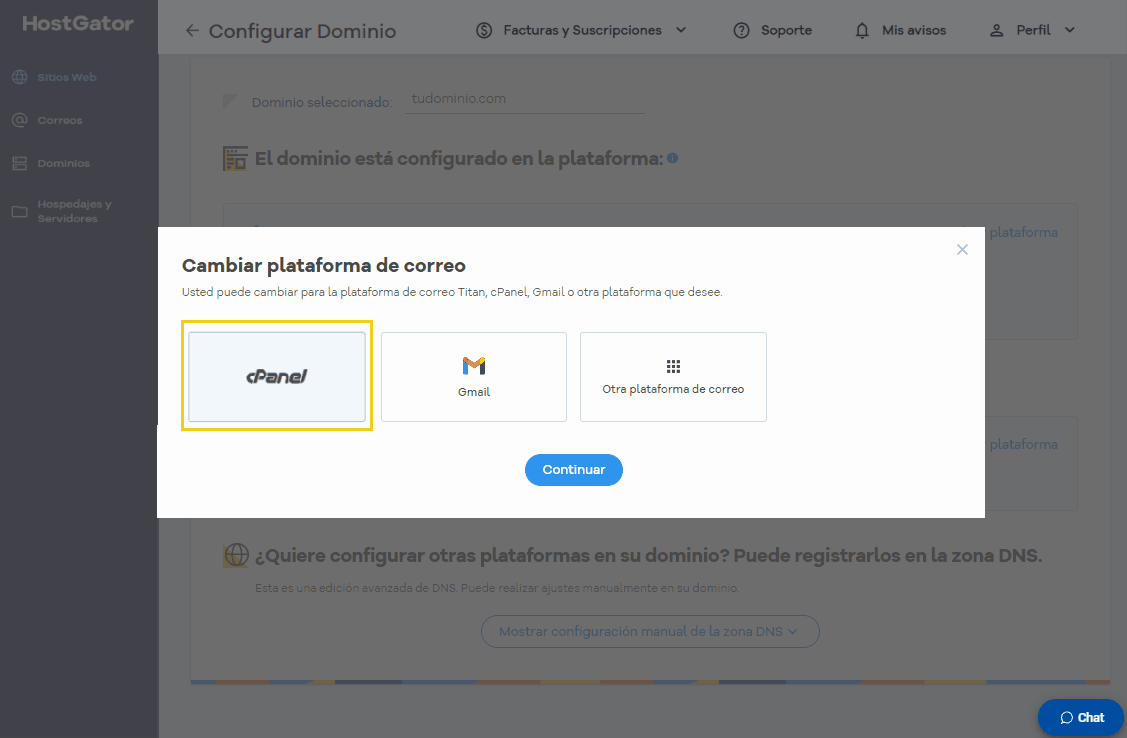Open Facturas y Suscripciones menu
1127x738 pixels.
582,30
